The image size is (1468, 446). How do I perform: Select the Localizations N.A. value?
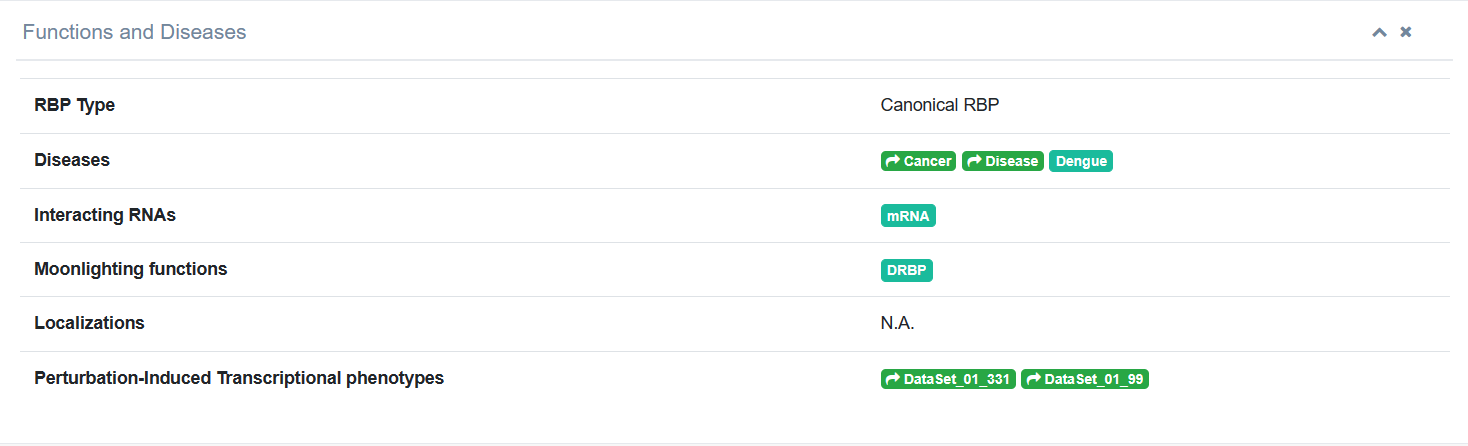point(898,323)
